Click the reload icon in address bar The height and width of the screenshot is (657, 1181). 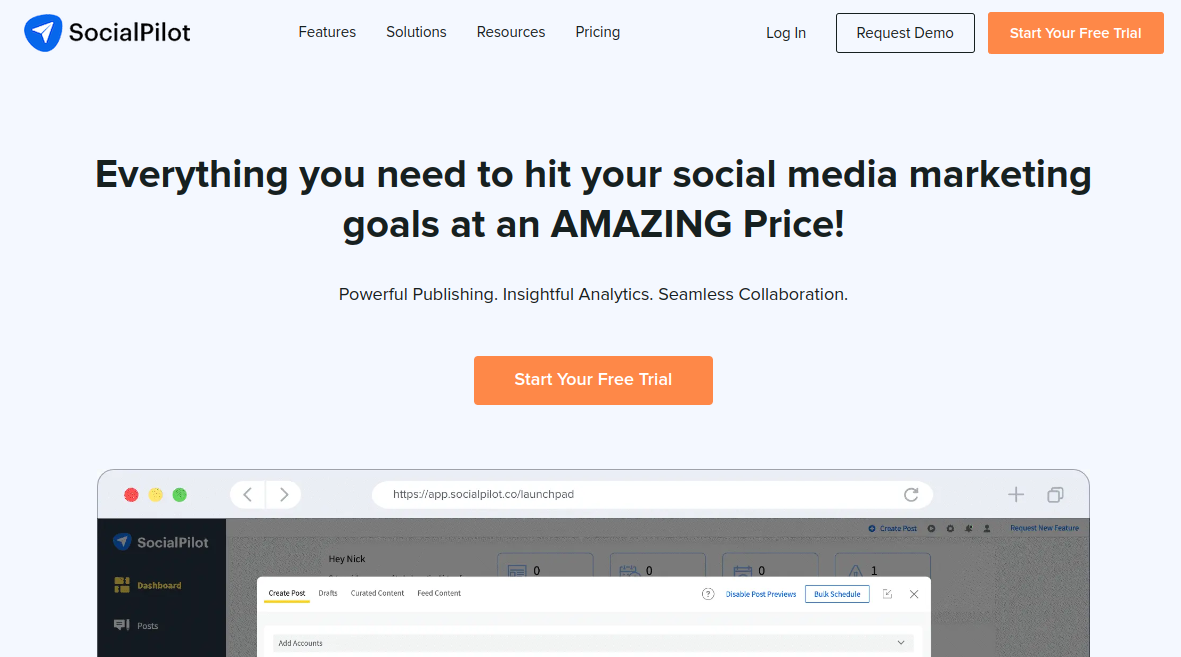click(x=911, y=494)
